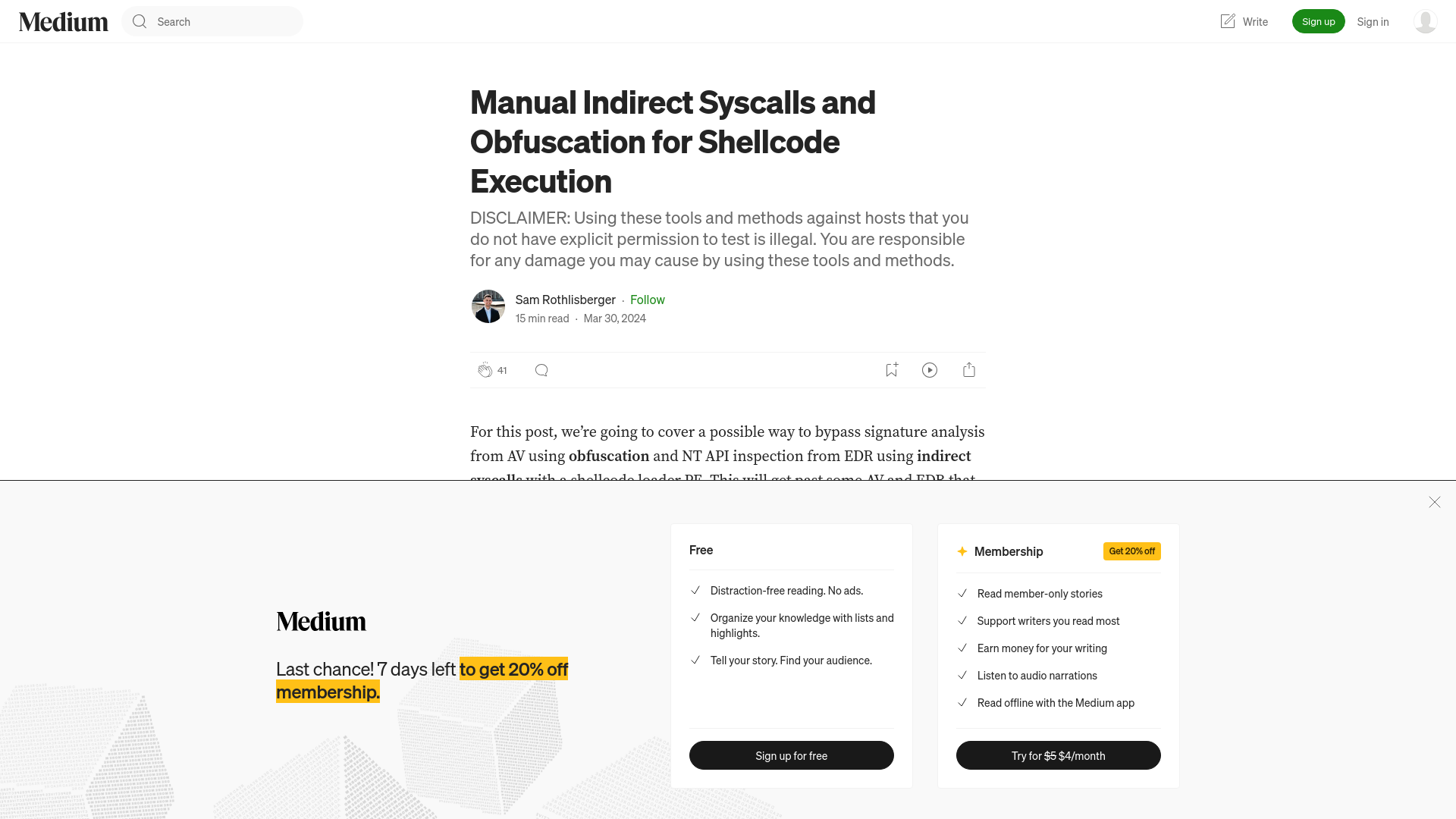The height and width of the screenshot is (819, 1456).
Task: Click the search input text field
Action: click(x=212, y=21)
